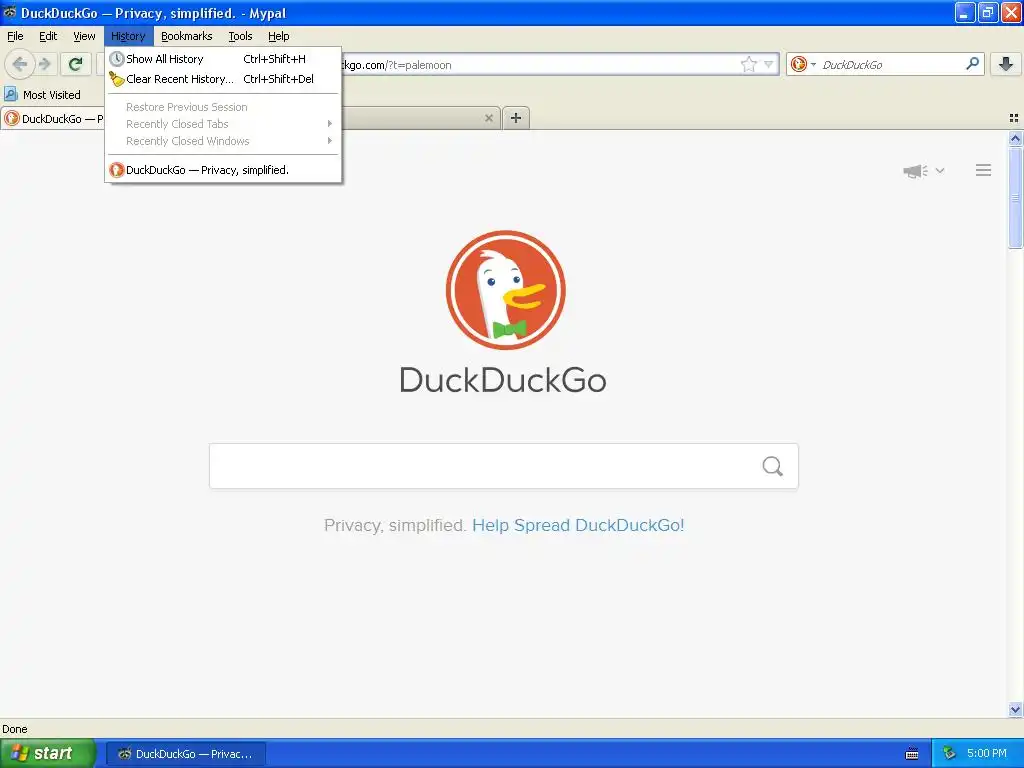Reload the page with the green refresh icon
The height and width of the screenshot is (768, 1024).
pos(75,64)
